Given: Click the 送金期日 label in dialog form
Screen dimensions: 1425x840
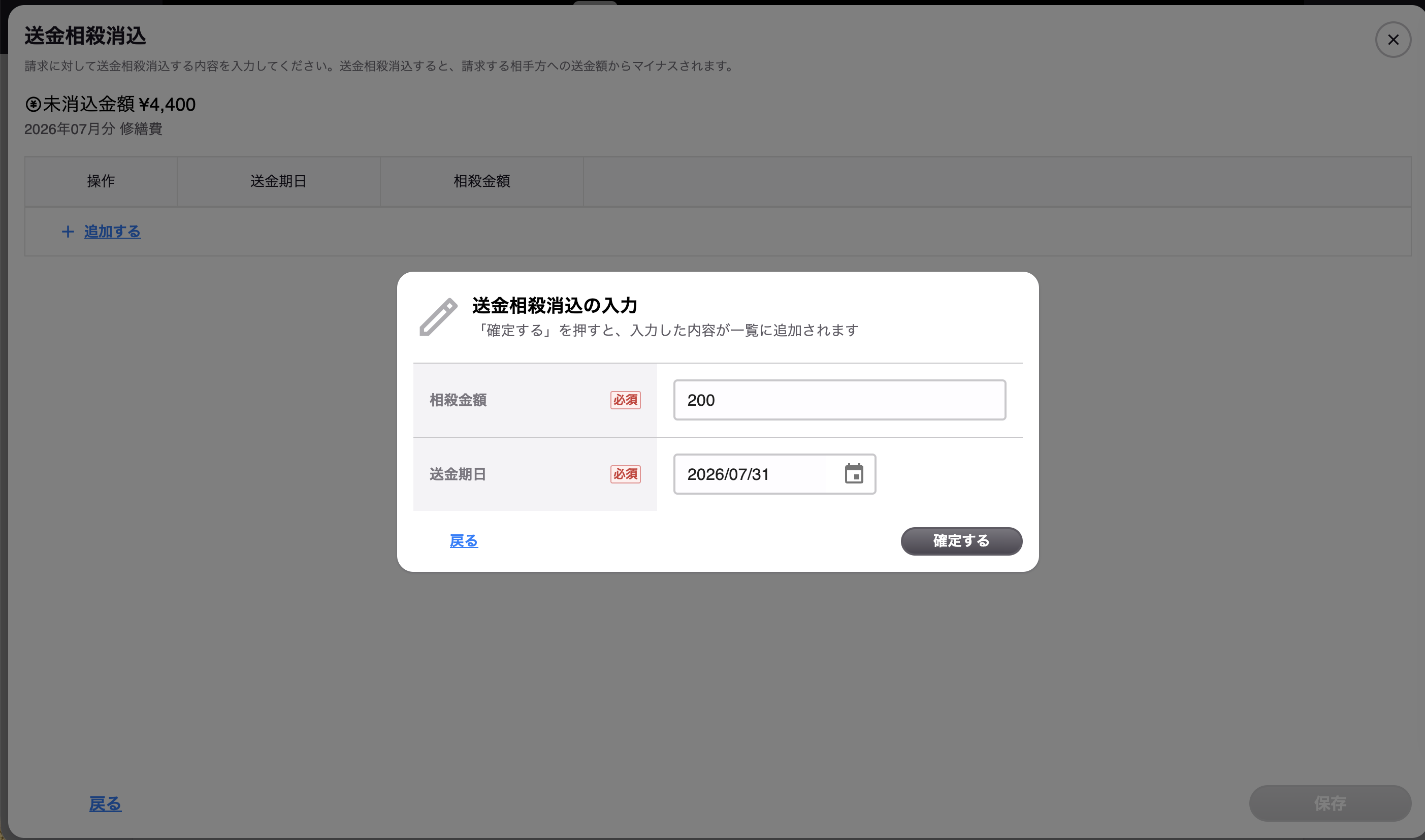Looking at the screenshot, I should pyautogui.click(x=458, y=474).
